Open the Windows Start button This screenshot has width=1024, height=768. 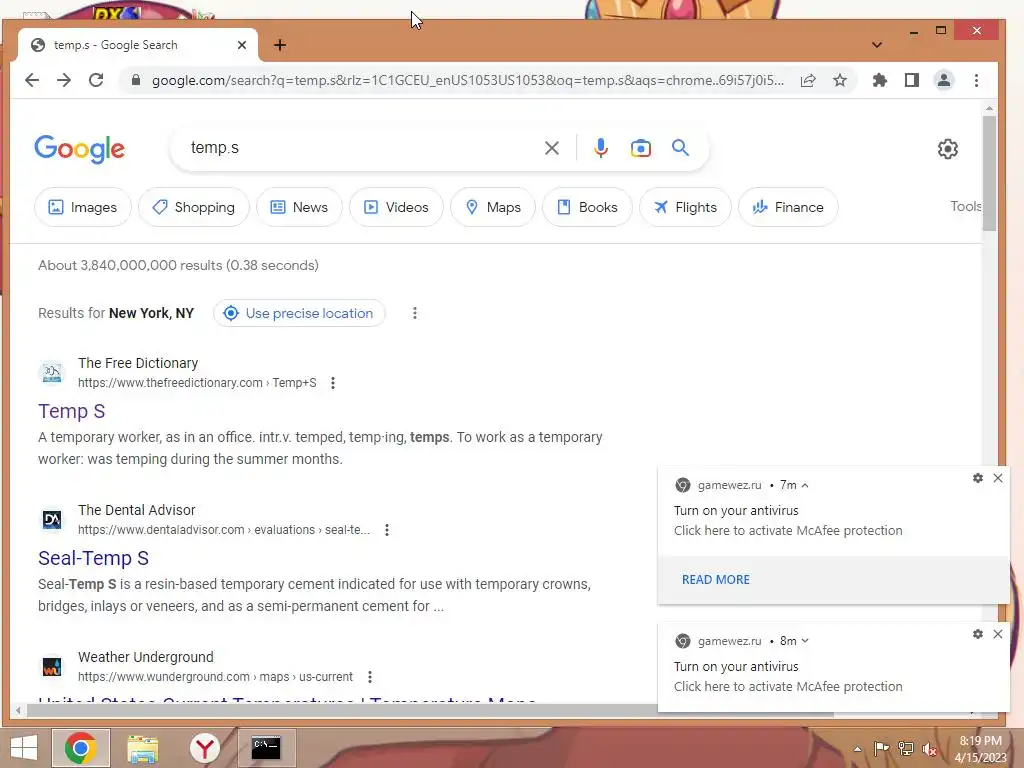(x=24, y=748)
